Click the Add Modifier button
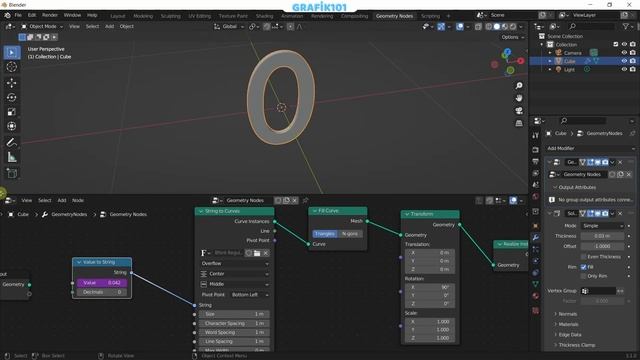Image resolution: width=640 pixels, height=360 pixels. click(590, 149)
